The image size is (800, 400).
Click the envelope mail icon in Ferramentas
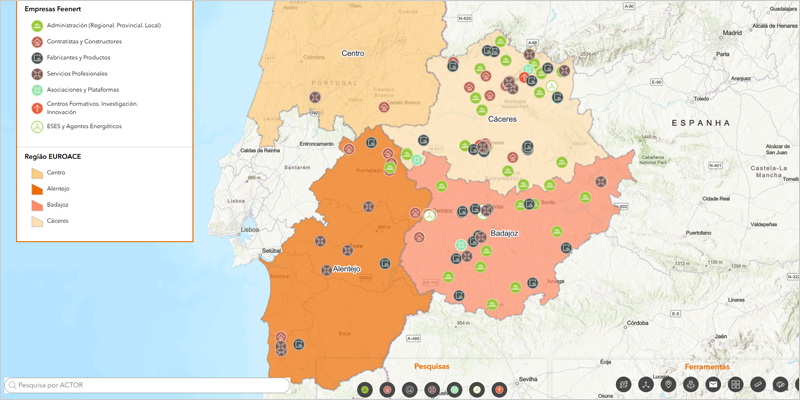[x=713, y=385]
